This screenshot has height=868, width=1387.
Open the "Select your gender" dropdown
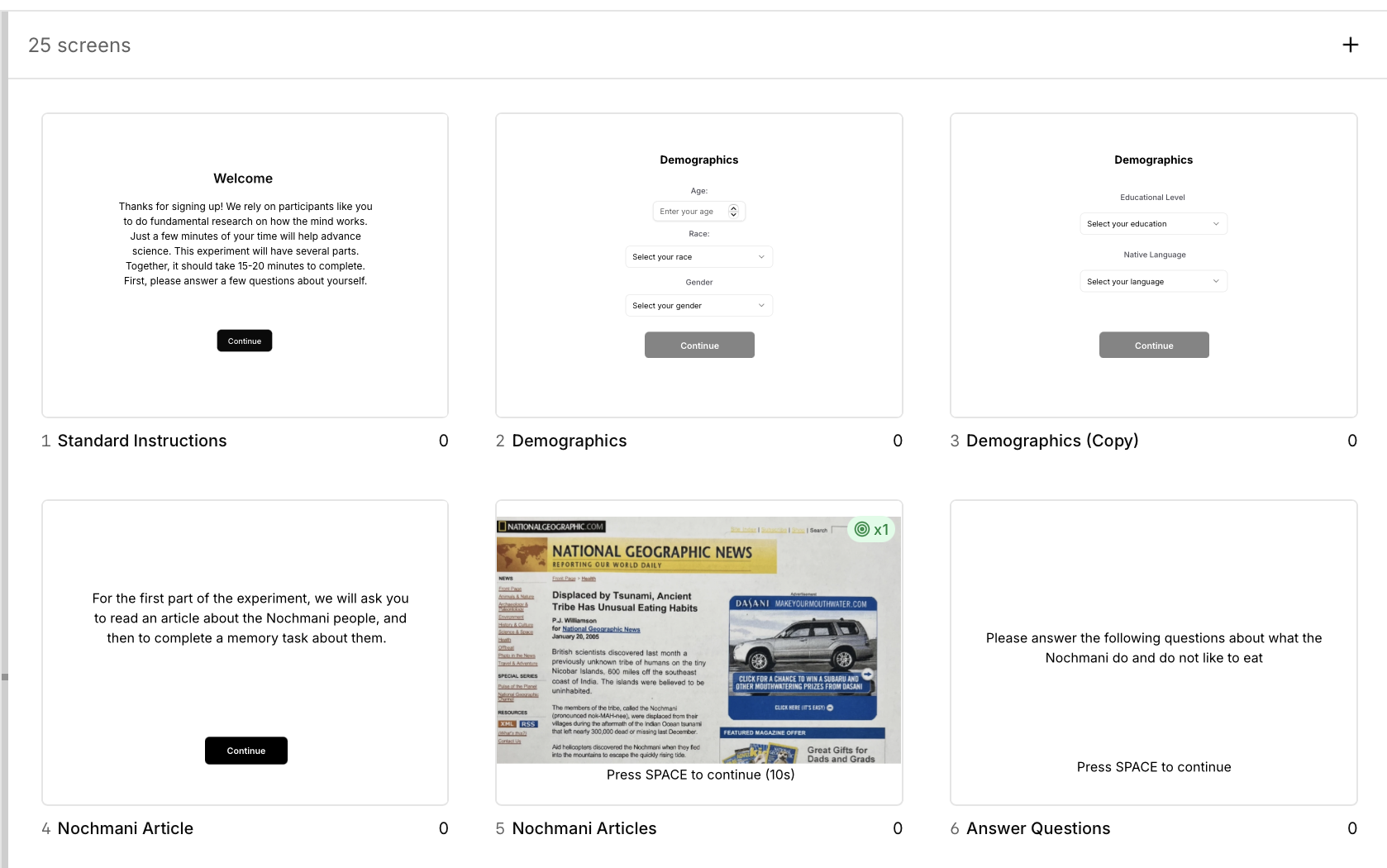click(x=698, y=305)
